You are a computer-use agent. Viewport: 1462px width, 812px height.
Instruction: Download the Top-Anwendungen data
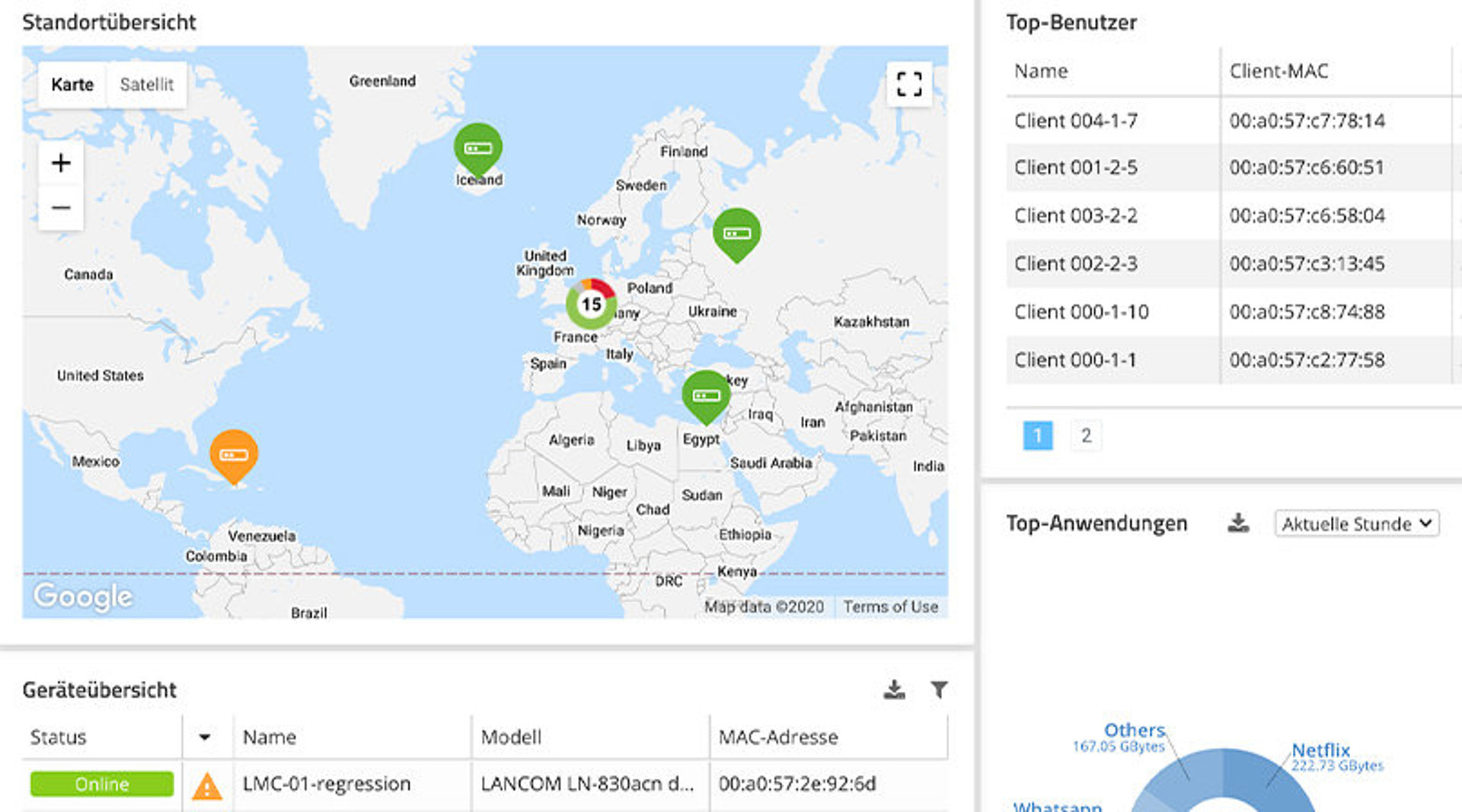click(x=1239, y=523)
